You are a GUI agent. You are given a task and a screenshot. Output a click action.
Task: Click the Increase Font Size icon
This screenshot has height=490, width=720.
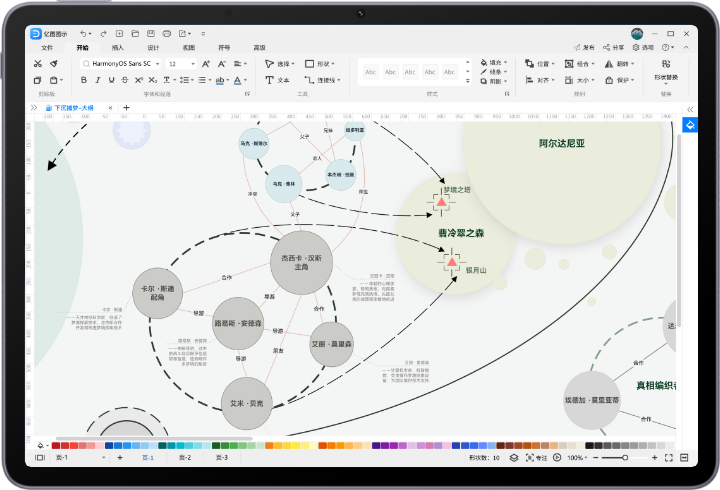(205, 63)
